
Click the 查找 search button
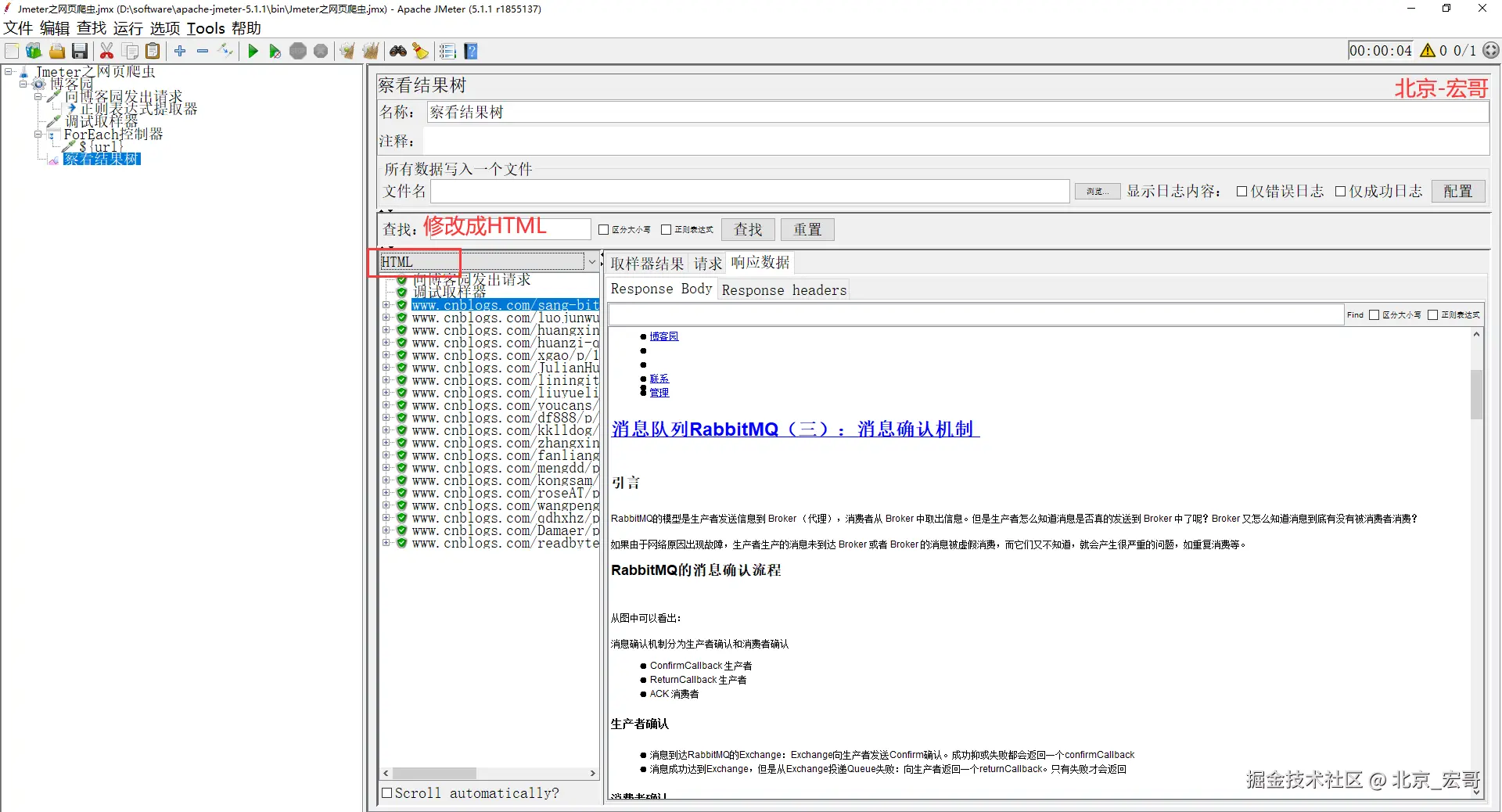tap(748, 230)
